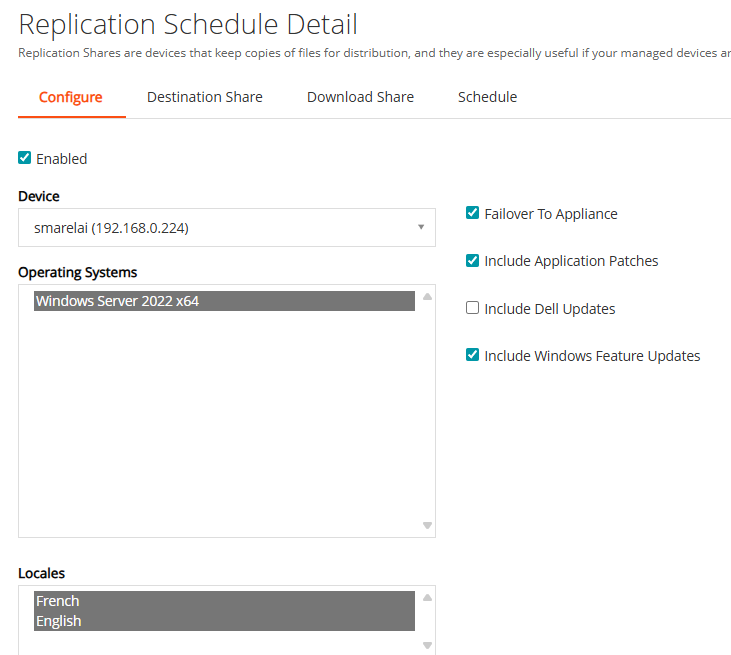
Task: Open the Schedule tab
Action: click(487, 97)
